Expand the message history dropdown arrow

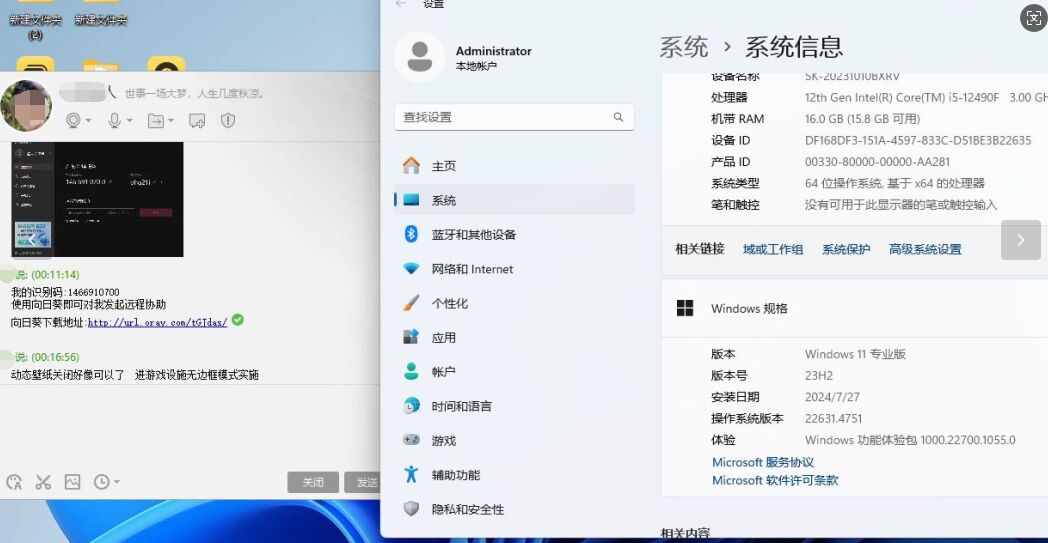point(117,482)
